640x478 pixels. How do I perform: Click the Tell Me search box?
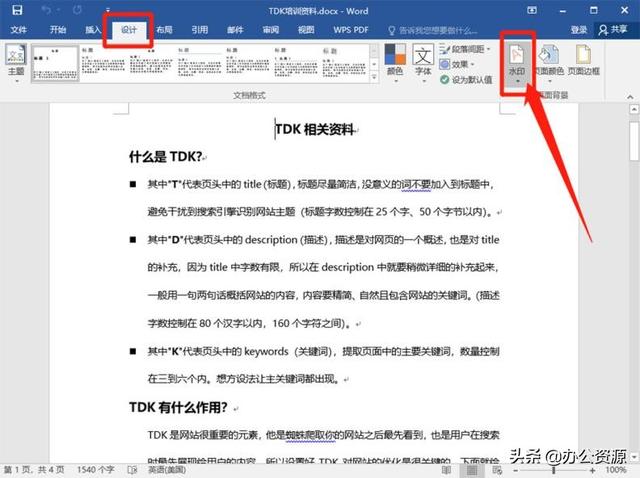(433, 30)
